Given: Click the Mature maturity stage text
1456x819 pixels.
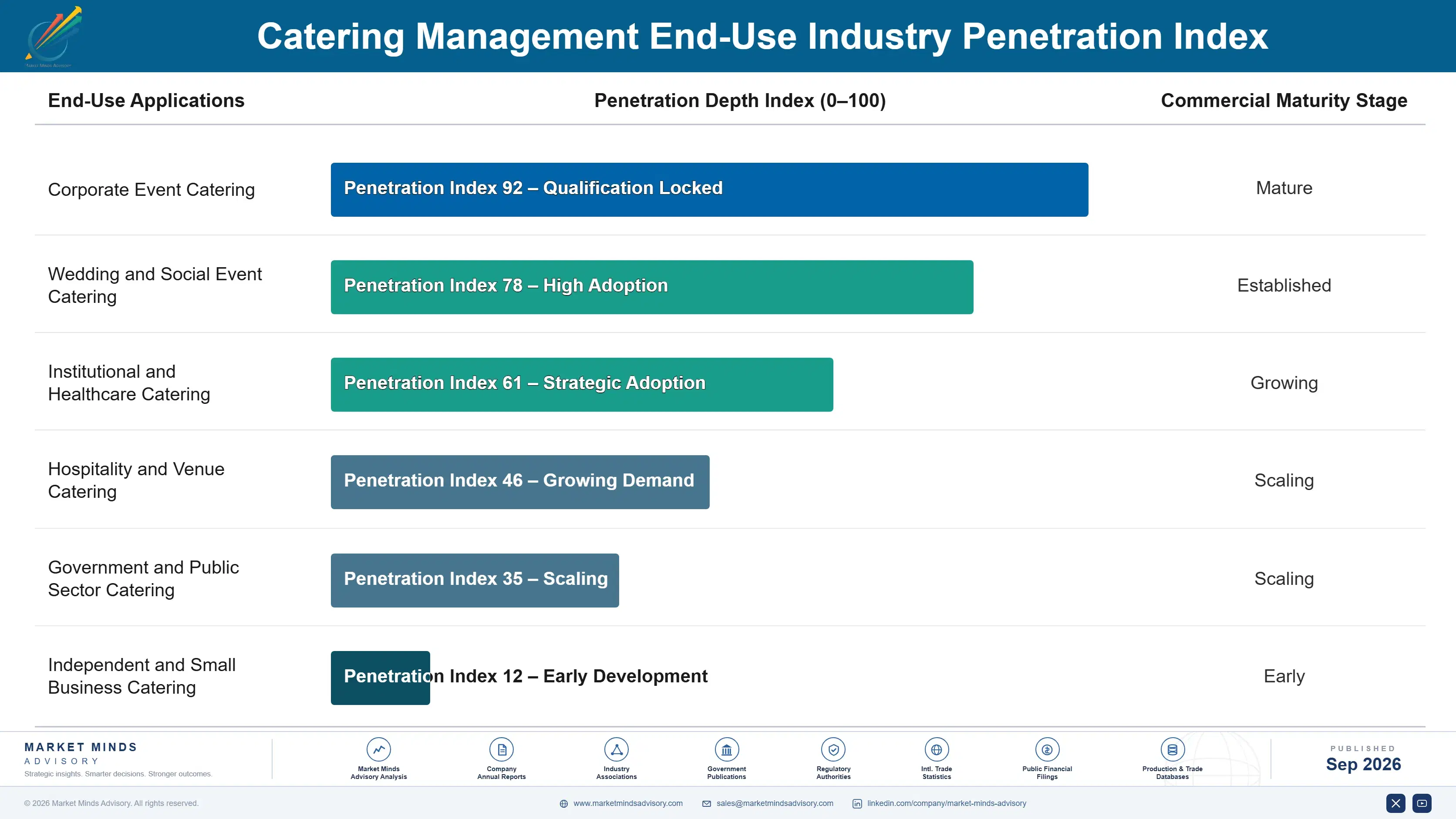Looking at the screenshot, I should 1284,188.
